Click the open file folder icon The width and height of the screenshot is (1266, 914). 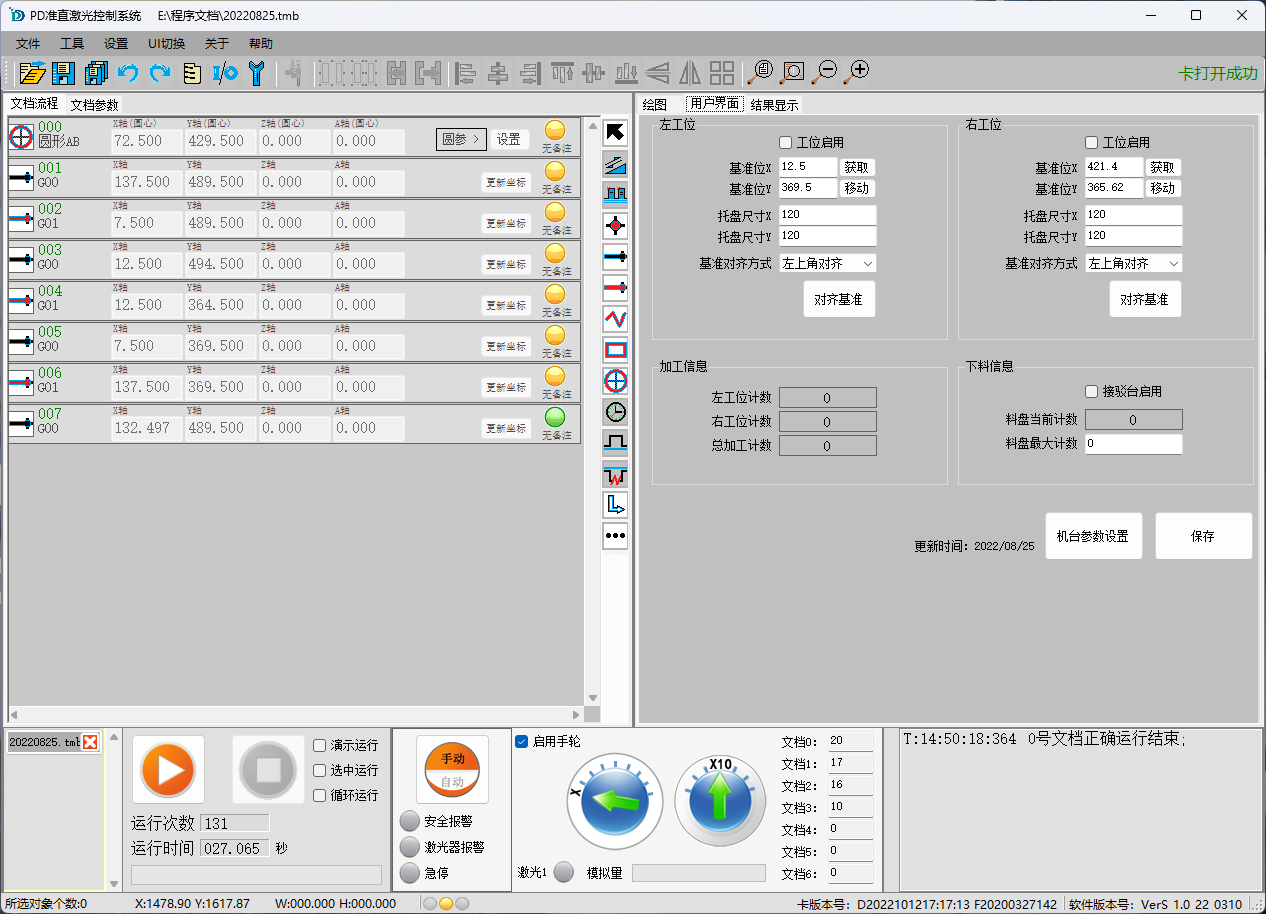[32, 73]
